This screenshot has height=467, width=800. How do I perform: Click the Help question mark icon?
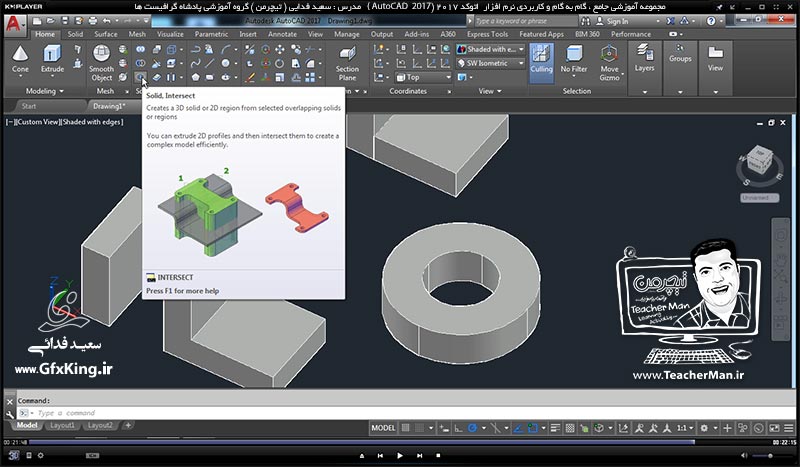click(711, 21)
